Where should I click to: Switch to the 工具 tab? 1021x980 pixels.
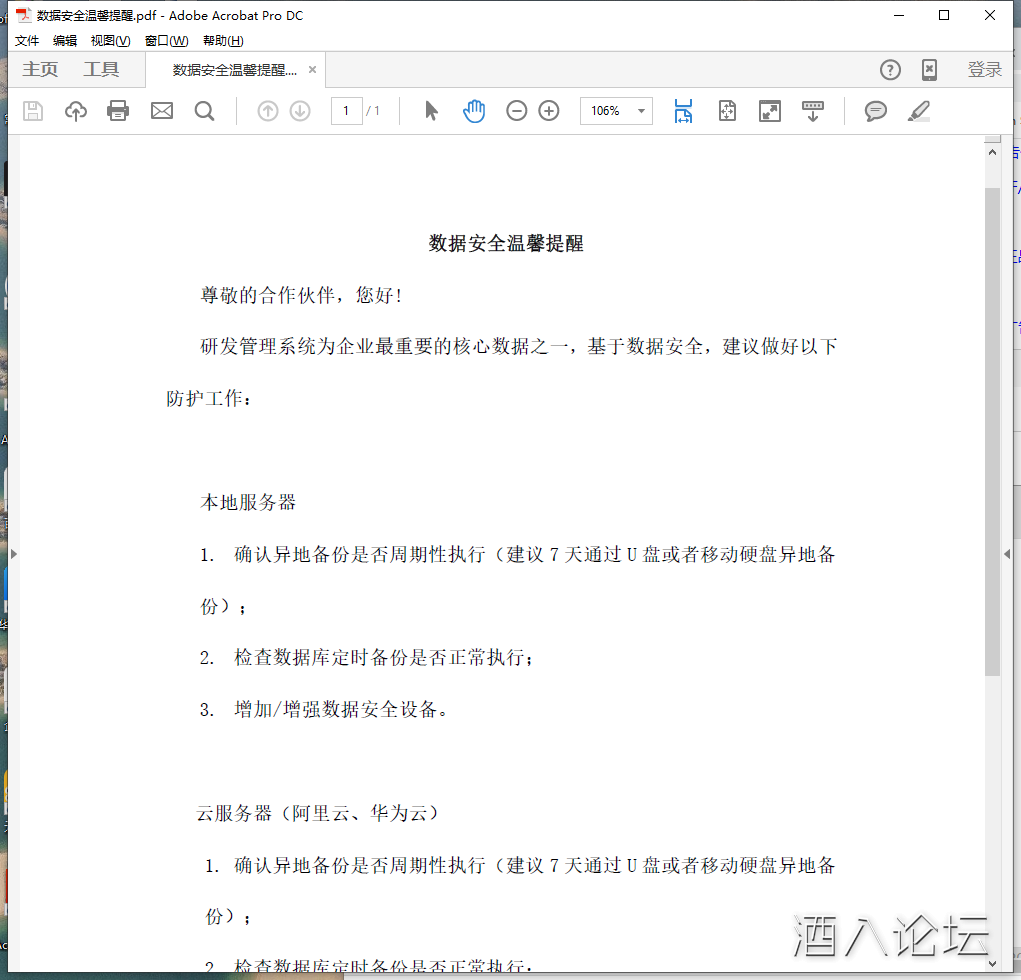(101, 69)
